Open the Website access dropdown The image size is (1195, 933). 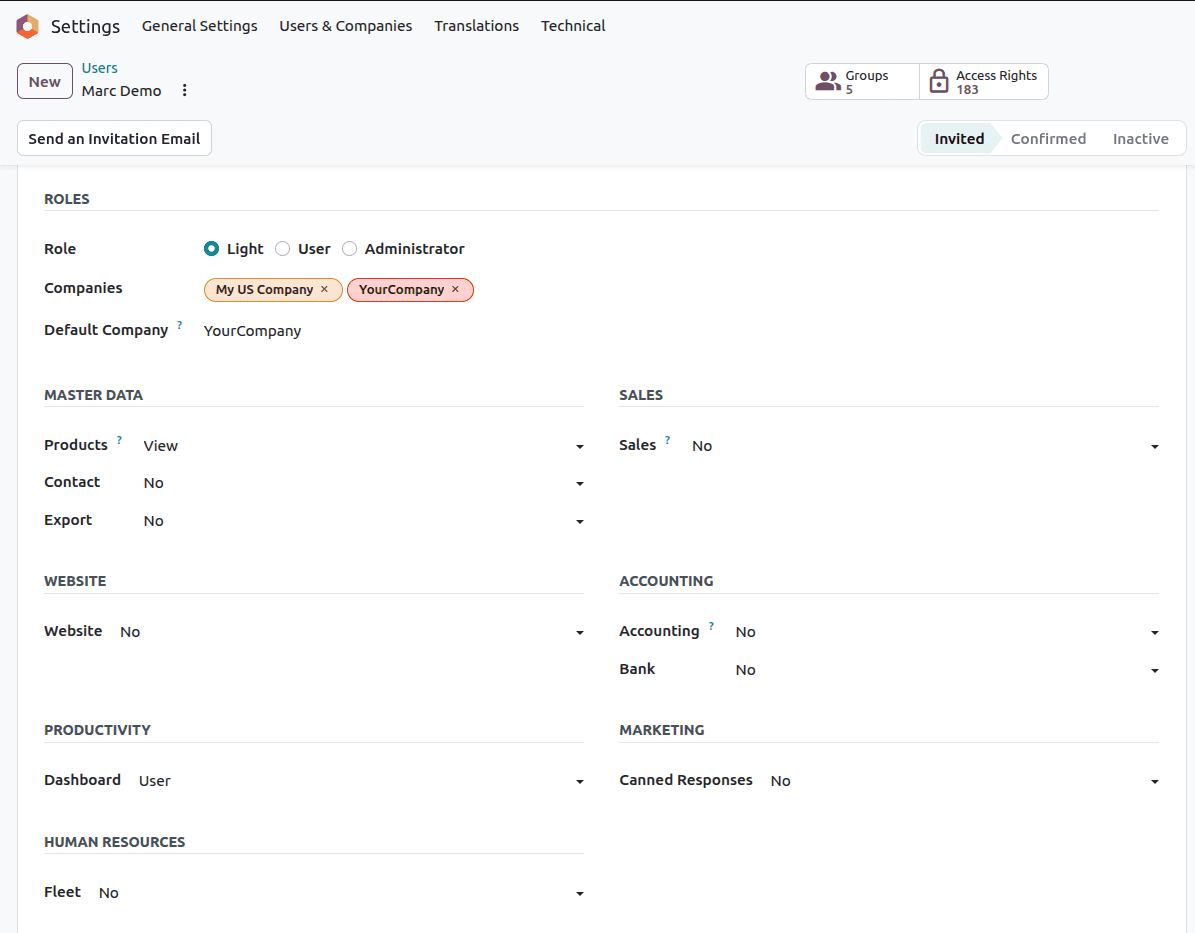click(x=352, y=632)
